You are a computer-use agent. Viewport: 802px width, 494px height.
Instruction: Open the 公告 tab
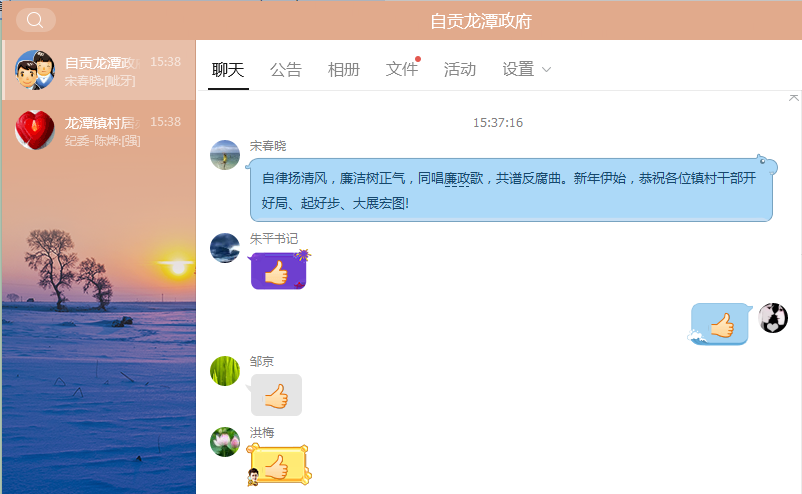(286, 69)
